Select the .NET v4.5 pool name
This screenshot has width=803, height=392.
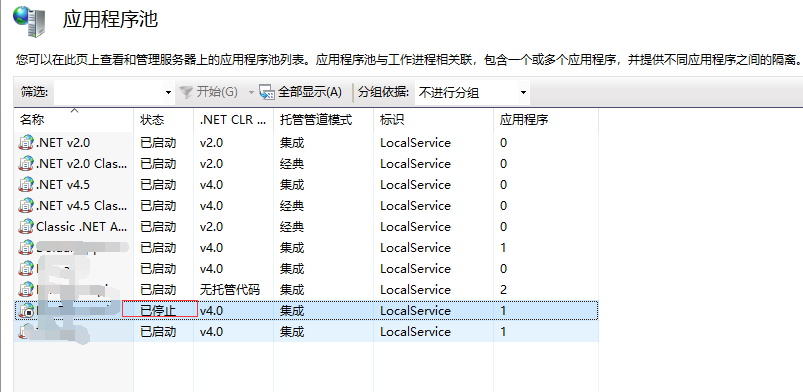click(x=64, y=185)
